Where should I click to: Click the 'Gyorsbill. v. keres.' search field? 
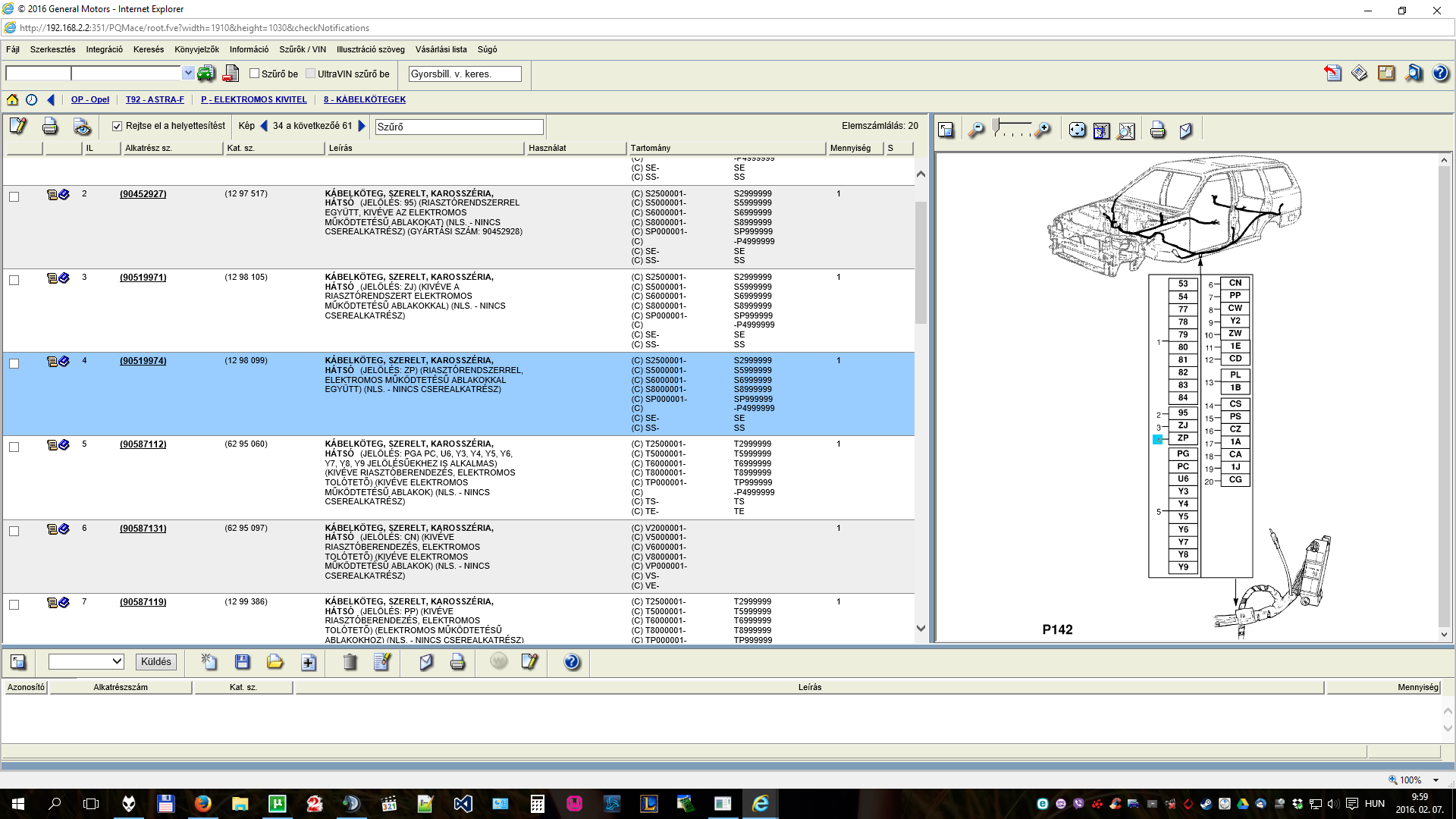pyautogui.click(x=465, y=74)
